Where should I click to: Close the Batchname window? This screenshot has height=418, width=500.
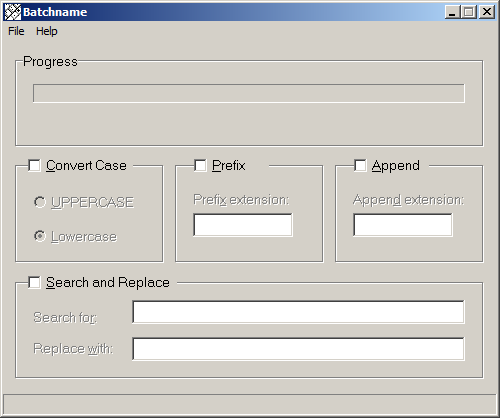coord(487,12)
